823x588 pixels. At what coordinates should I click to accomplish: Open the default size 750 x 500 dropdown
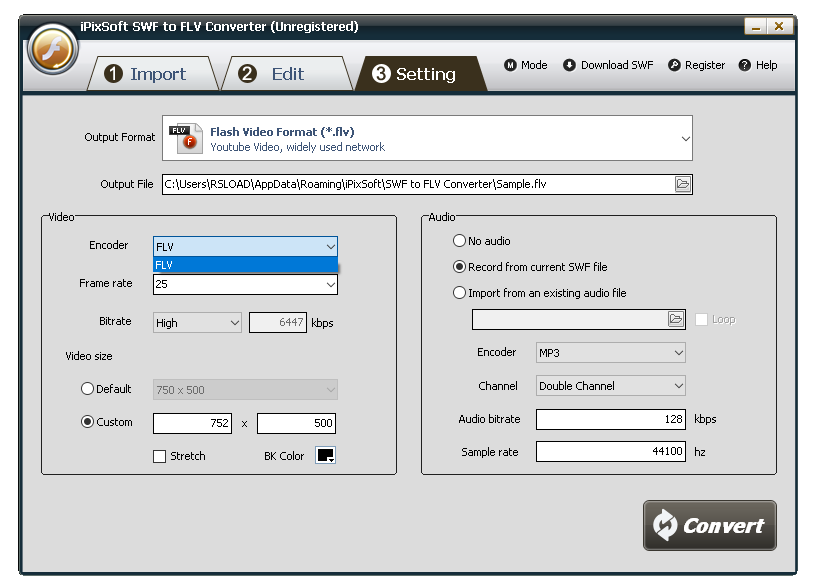tap(245, 390)
